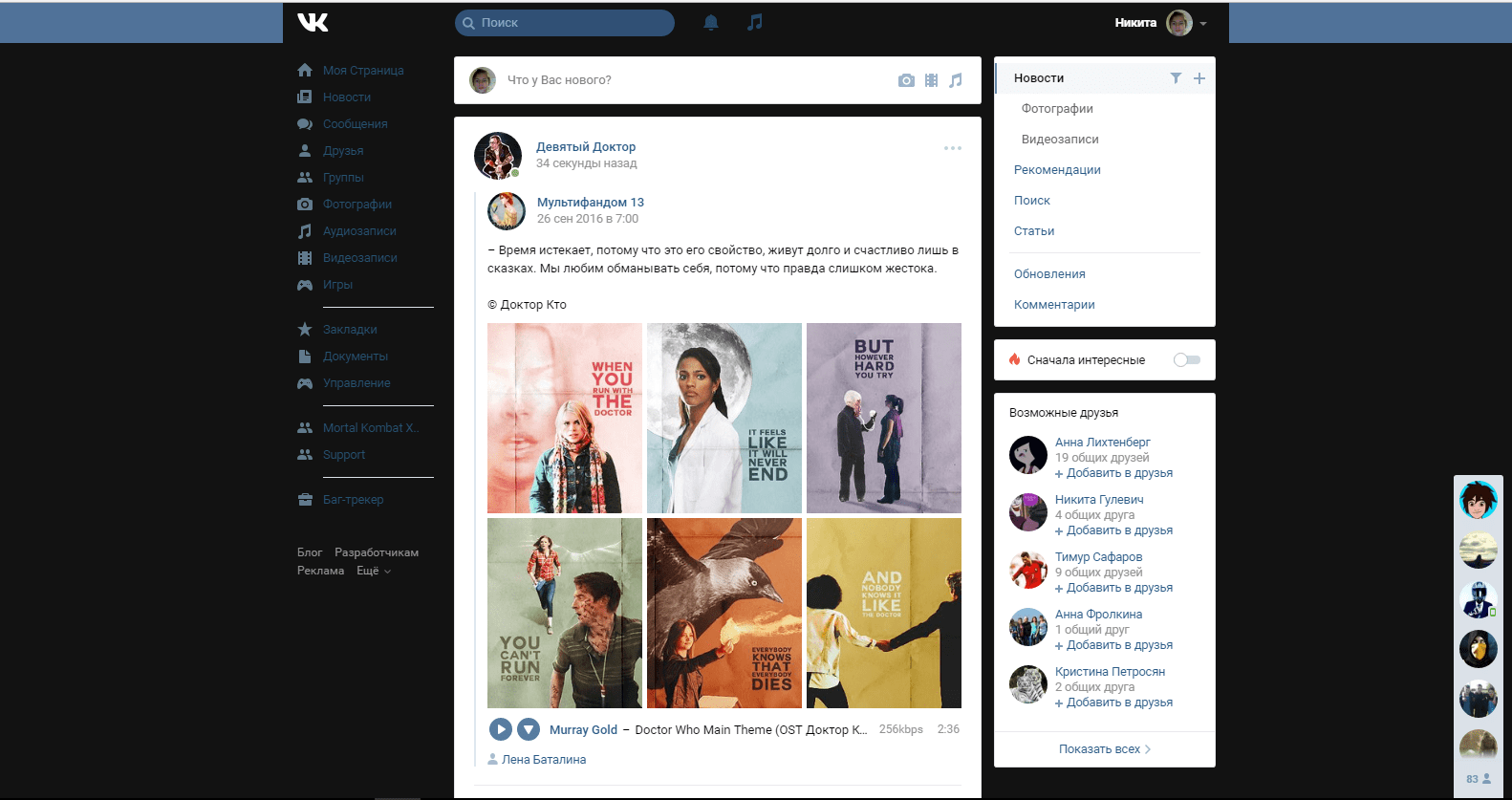Click the gamepad icon beside Управление
The width and height of the screenshot is (1512, 800).
pyautogui.click(x=305, y=382)
